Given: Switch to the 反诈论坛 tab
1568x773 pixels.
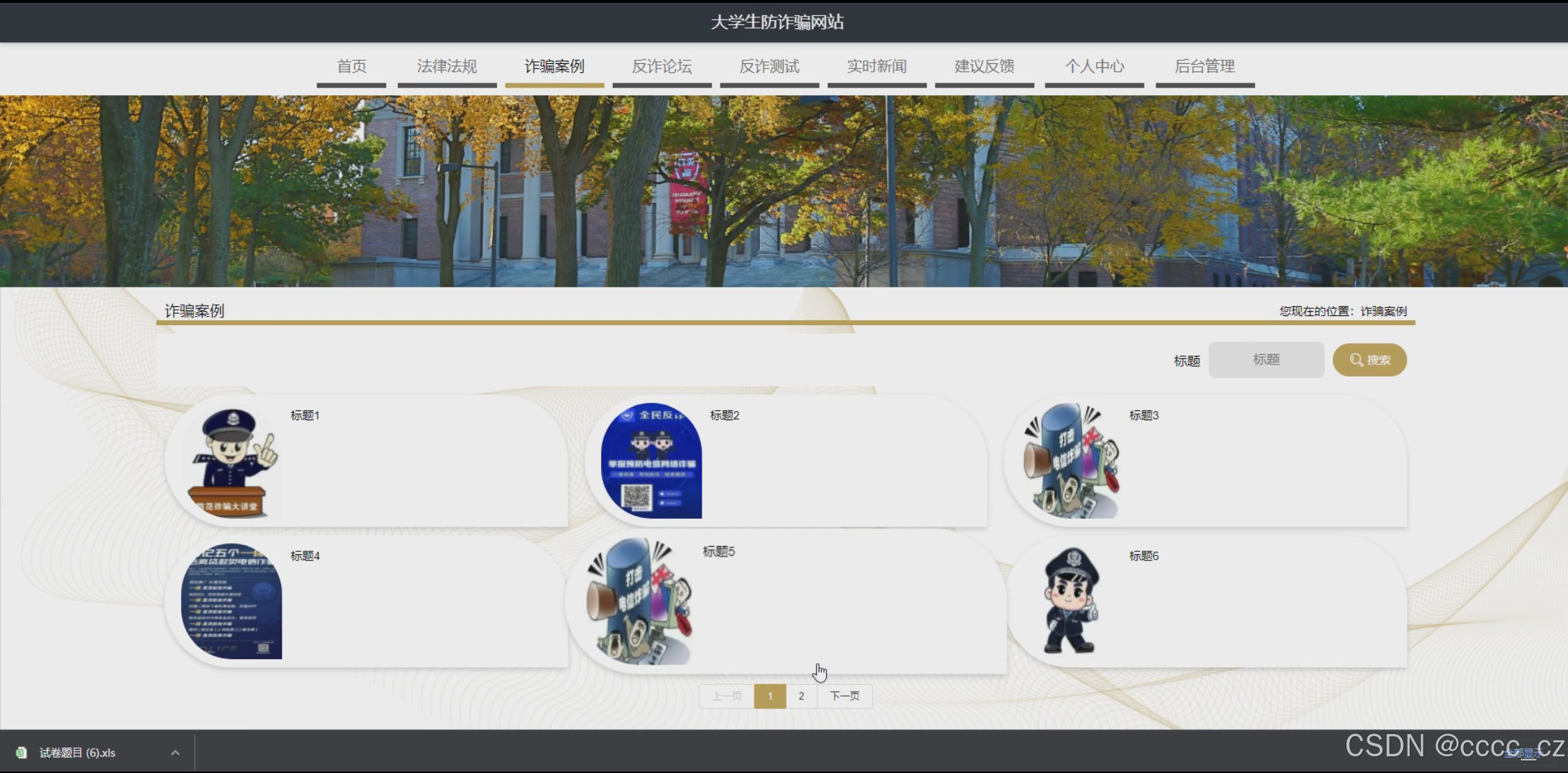Looking at the screenshot, I should [661, 67].
